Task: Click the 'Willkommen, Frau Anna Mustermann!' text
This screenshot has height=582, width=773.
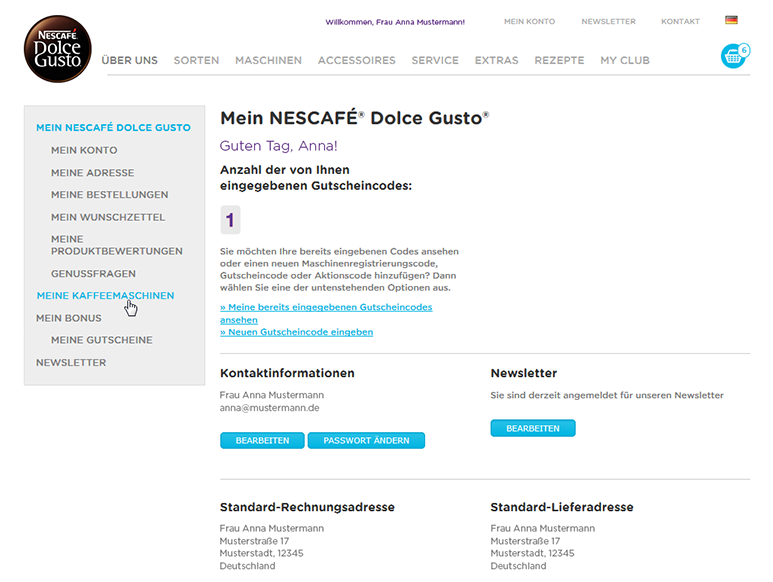Action: pos(395,22)
